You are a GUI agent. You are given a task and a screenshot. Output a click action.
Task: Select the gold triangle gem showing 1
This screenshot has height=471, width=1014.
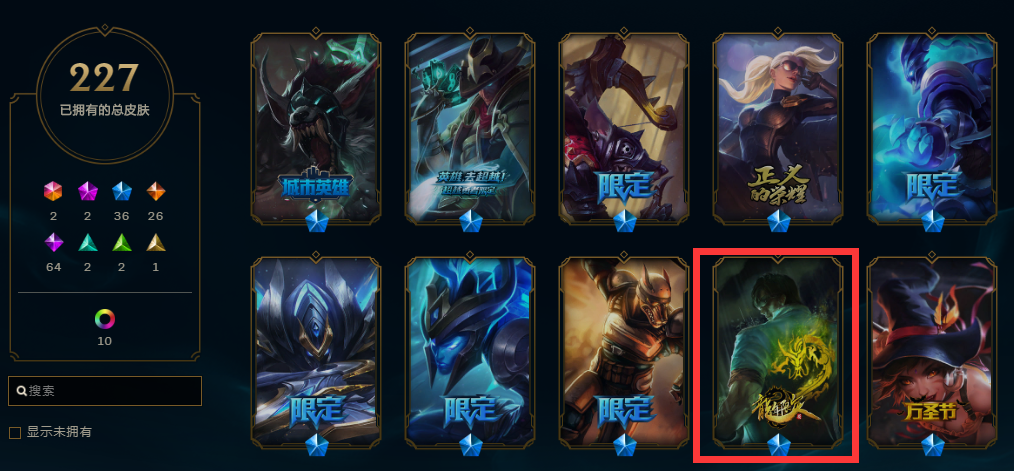click(155, 243)
